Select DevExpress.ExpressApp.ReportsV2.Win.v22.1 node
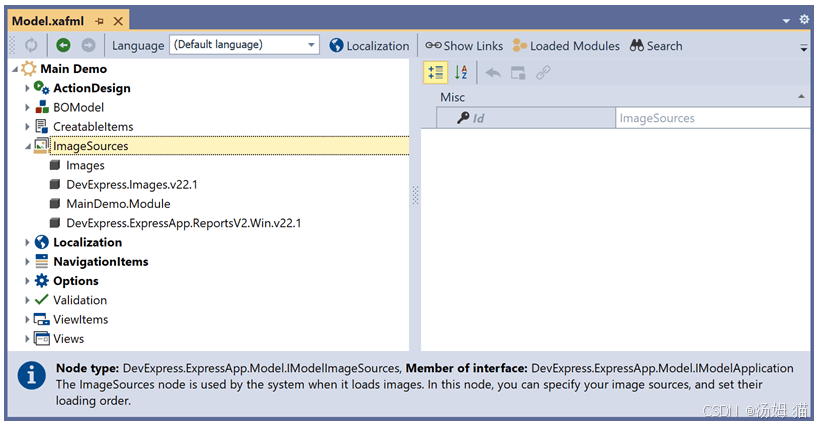The image size is (821, 427). 184,223
